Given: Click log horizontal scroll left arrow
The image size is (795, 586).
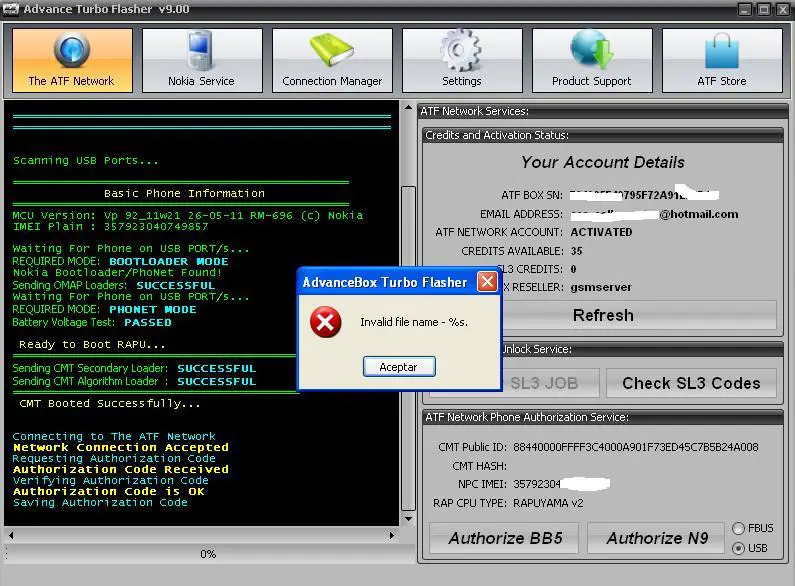Looking at the screenshot, I should pyautogui.click(x=11, y=535).
